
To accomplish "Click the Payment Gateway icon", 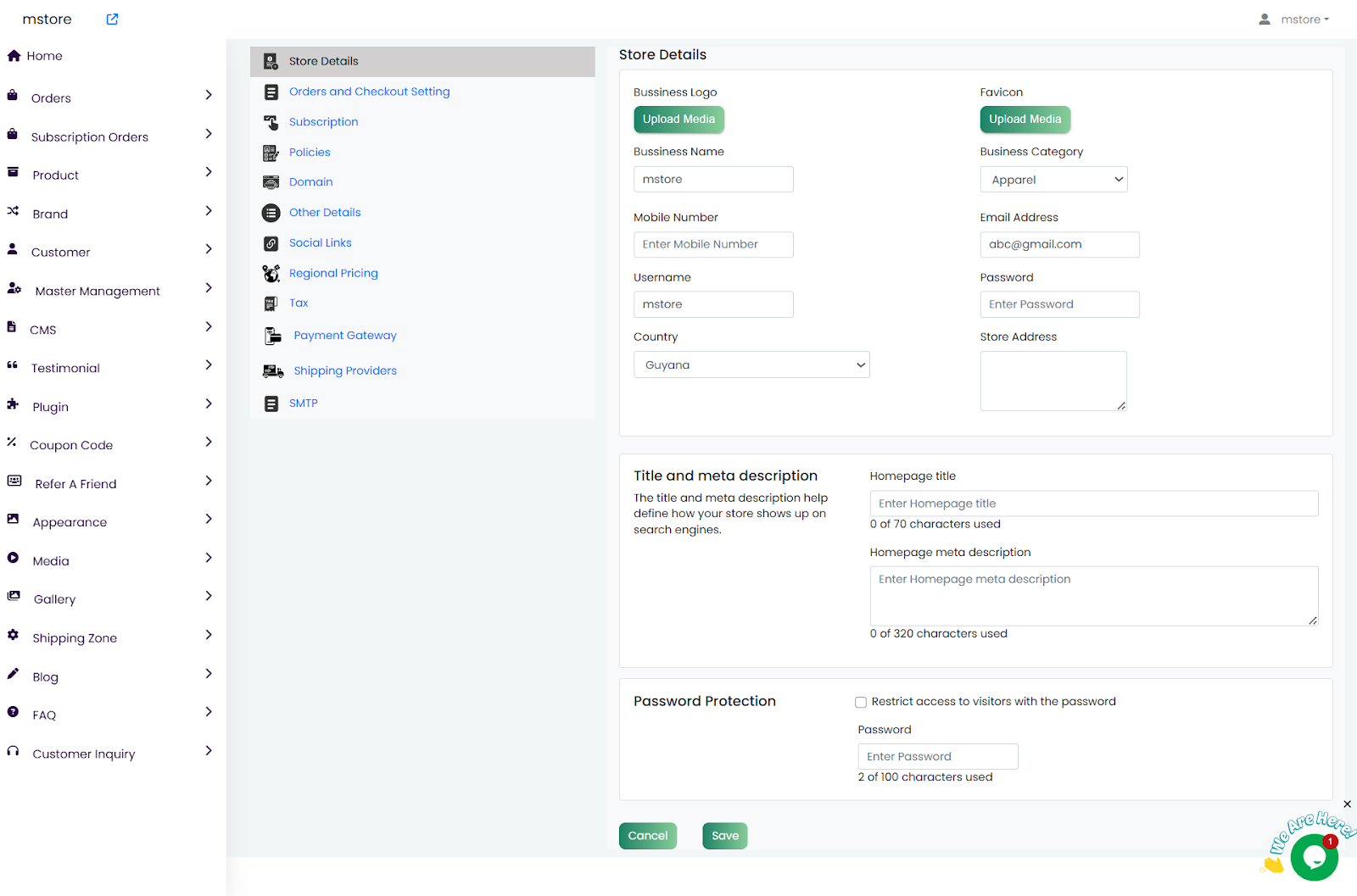I will tap(272, 337).
